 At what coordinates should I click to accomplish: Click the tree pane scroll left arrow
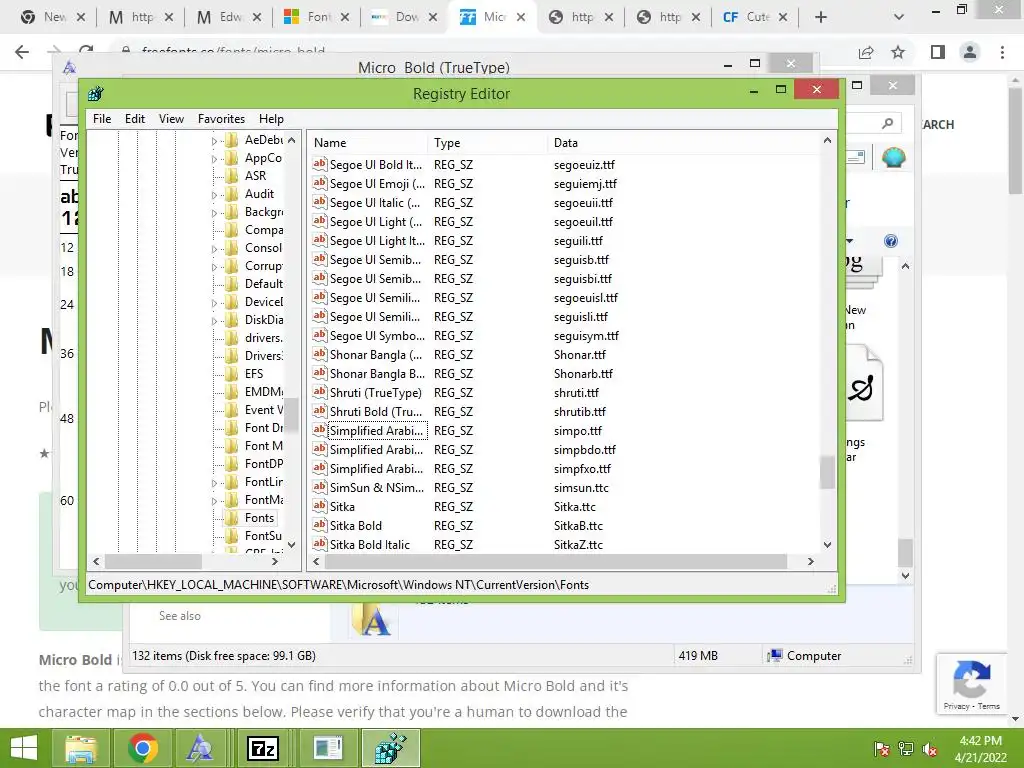point(97,561)
